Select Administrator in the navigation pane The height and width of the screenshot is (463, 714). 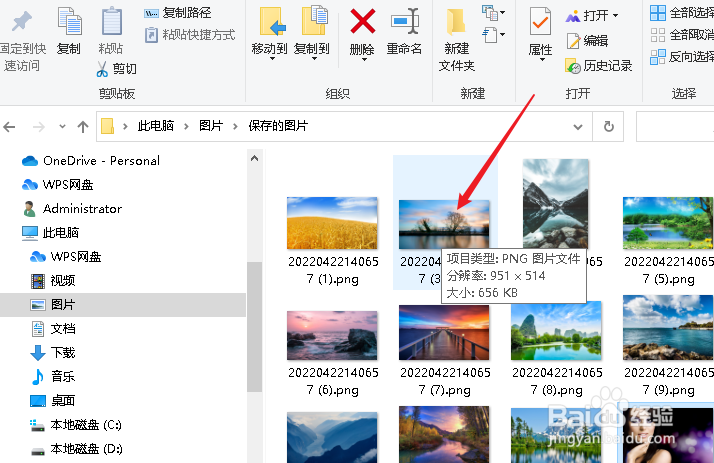click(72, 209)
